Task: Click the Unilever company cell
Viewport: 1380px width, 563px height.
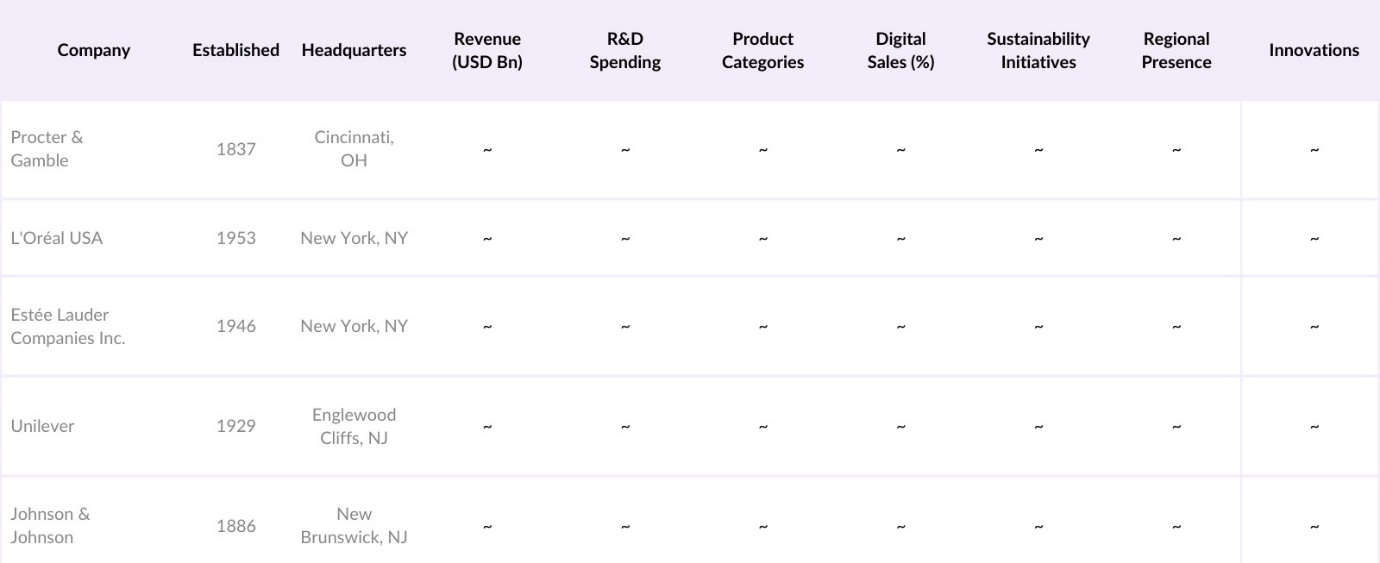Action: coord(42,426)
